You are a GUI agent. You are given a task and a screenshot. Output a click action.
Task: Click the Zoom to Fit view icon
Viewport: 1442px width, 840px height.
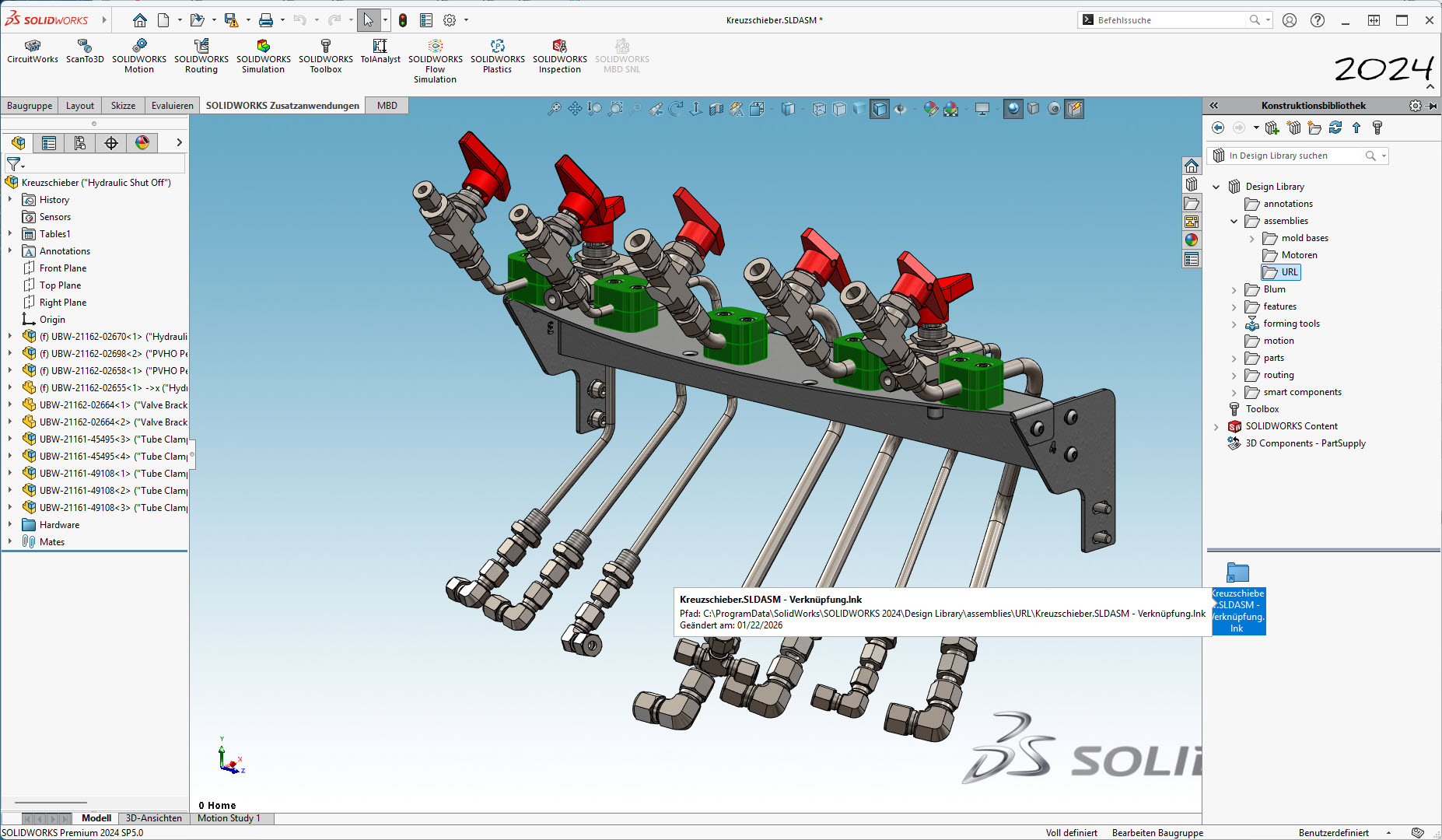[554, 109]
